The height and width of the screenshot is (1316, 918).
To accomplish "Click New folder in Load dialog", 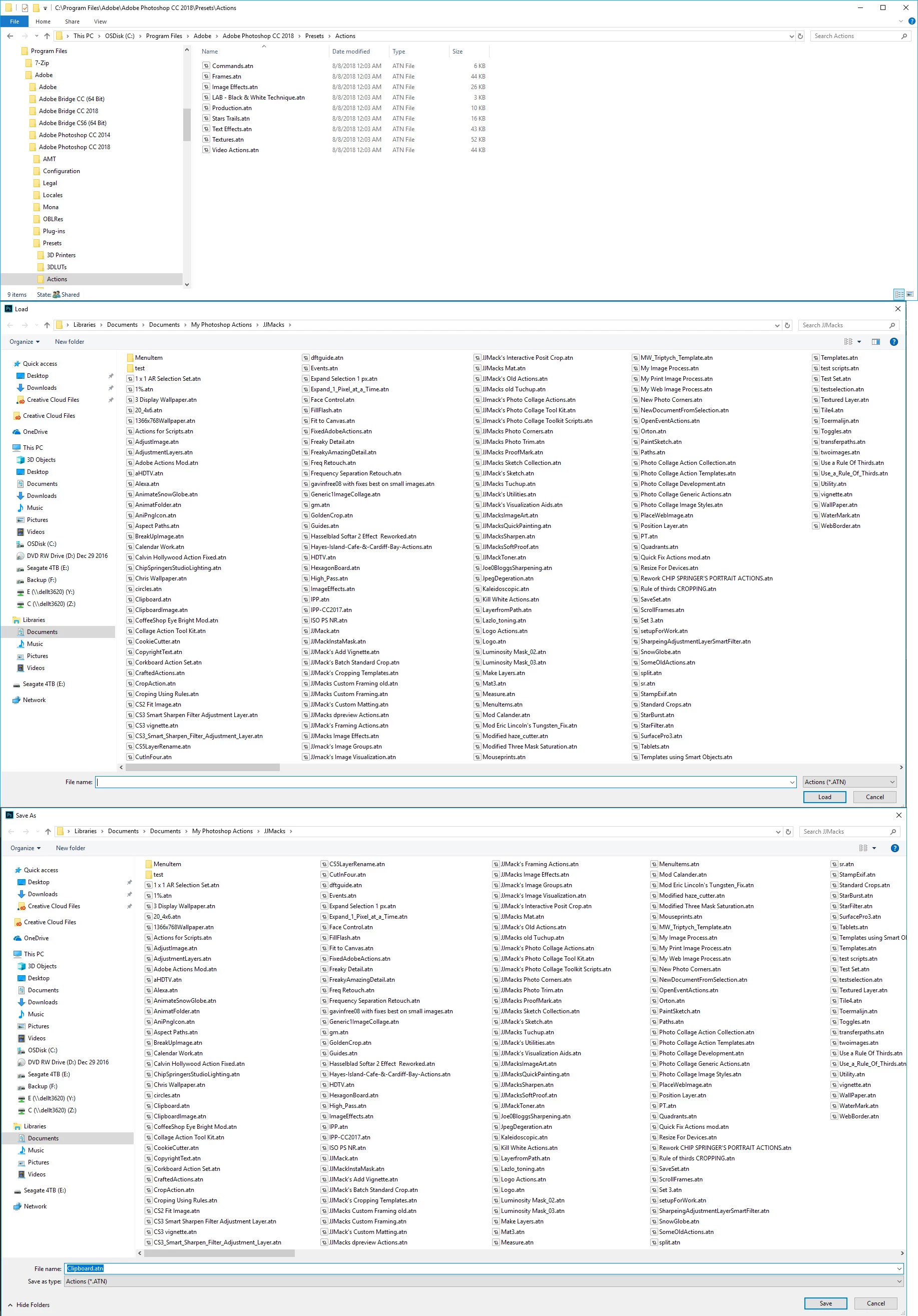I will point(70,342).
